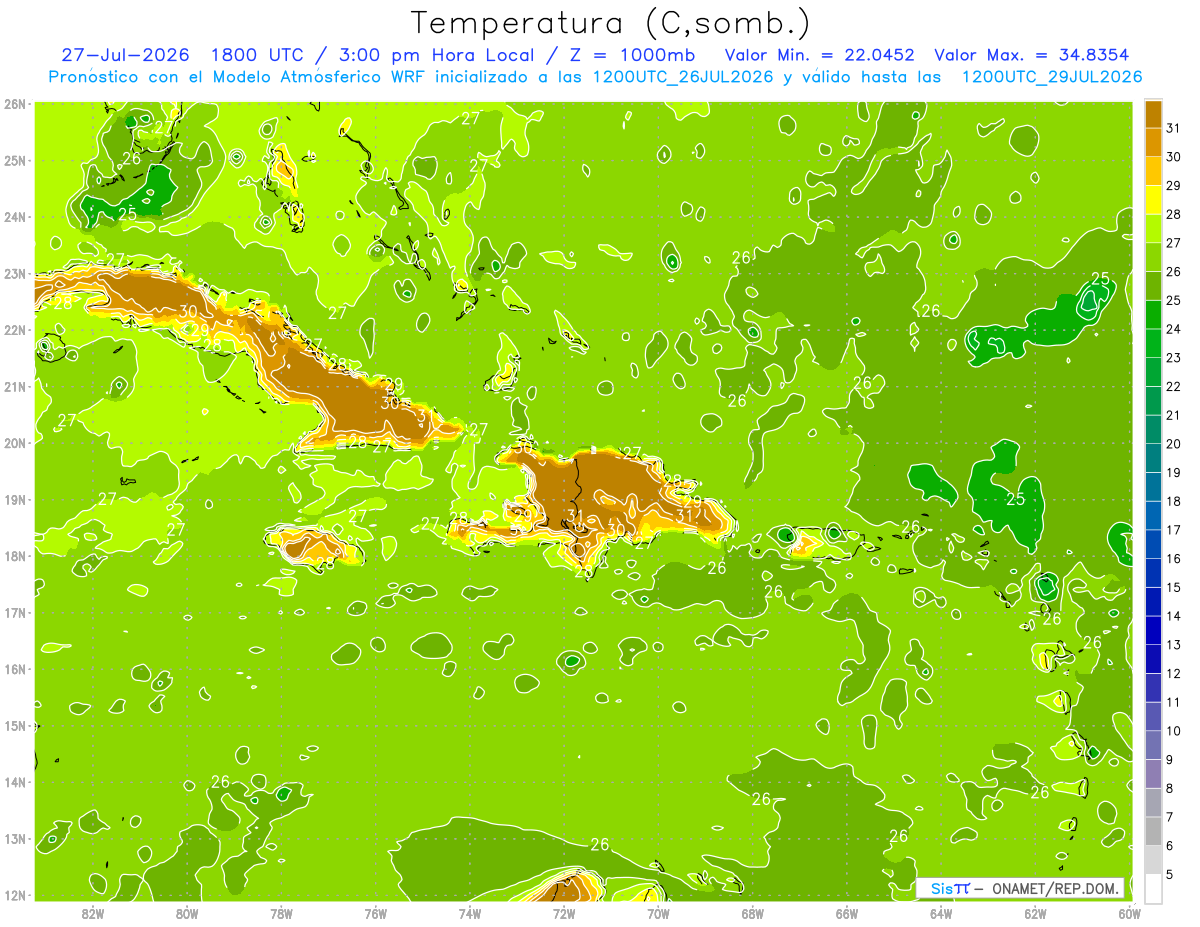The image size is (1200, 927).
Task: Click the "70W" longitude axis label
Action: coord(658,913)
